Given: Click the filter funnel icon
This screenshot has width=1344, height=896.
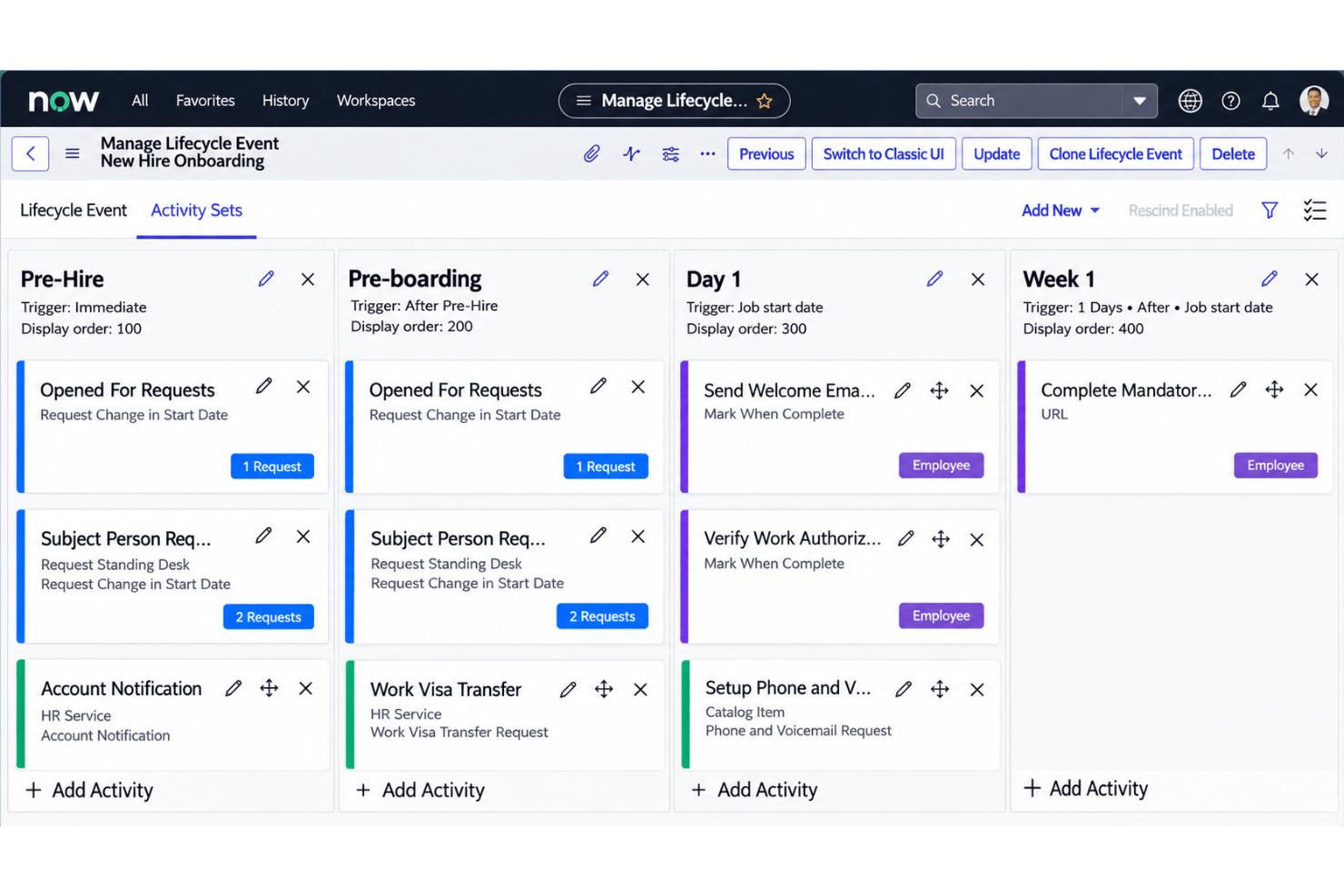Looking at the screenshot, I should (1270, 211).
